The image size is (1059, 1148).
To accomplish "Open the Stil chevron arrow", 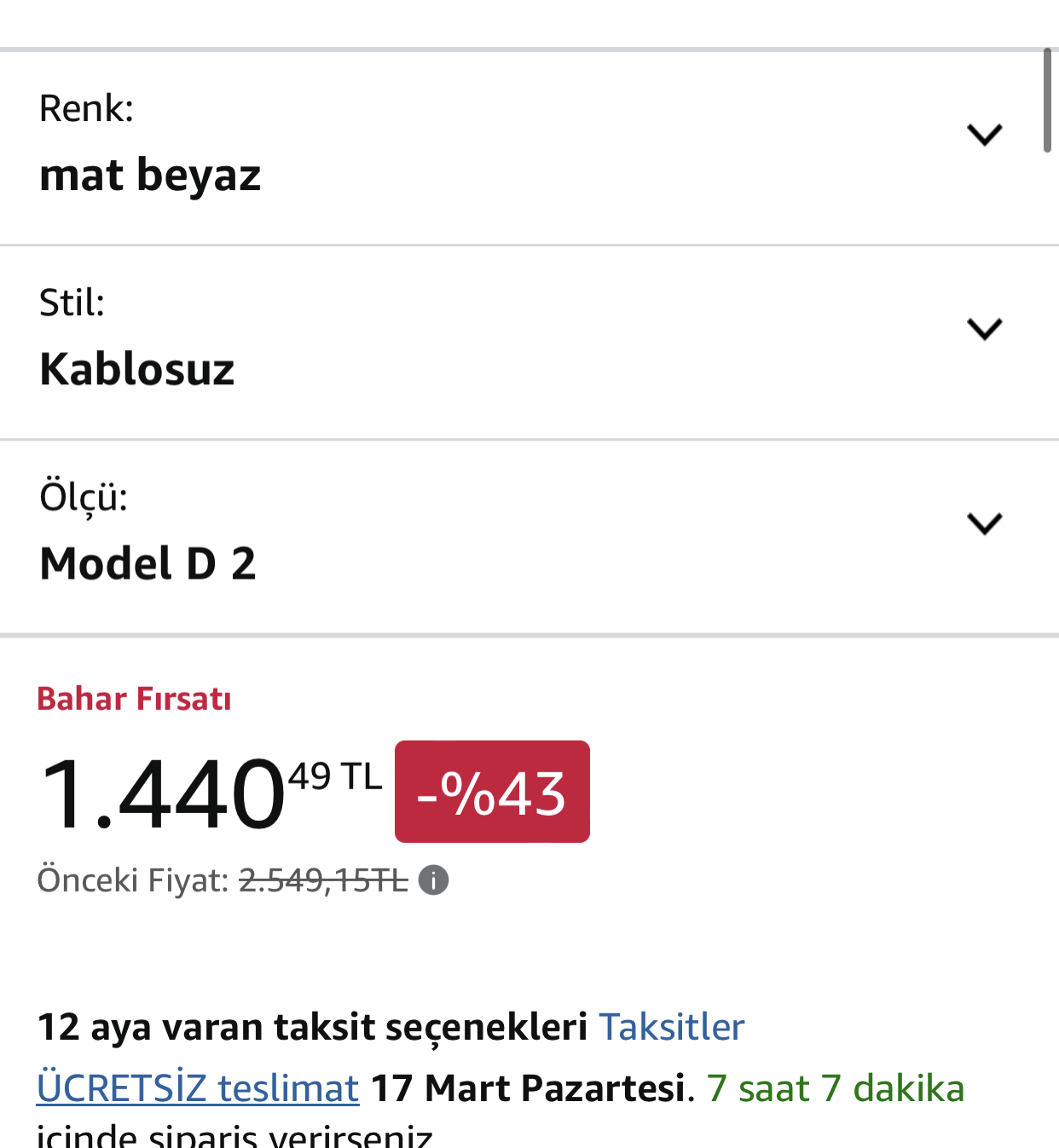I will [984, 329].
